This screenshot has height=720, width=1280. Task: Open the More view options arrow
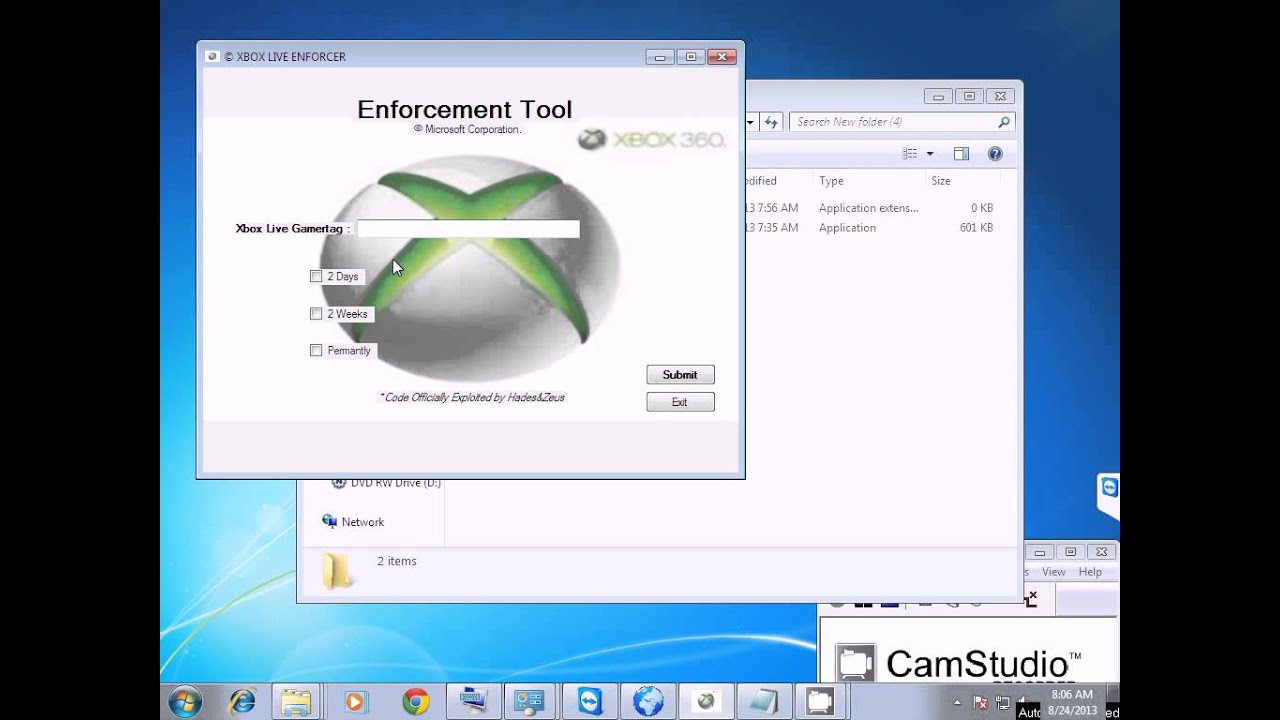click(x=930, y=154)
